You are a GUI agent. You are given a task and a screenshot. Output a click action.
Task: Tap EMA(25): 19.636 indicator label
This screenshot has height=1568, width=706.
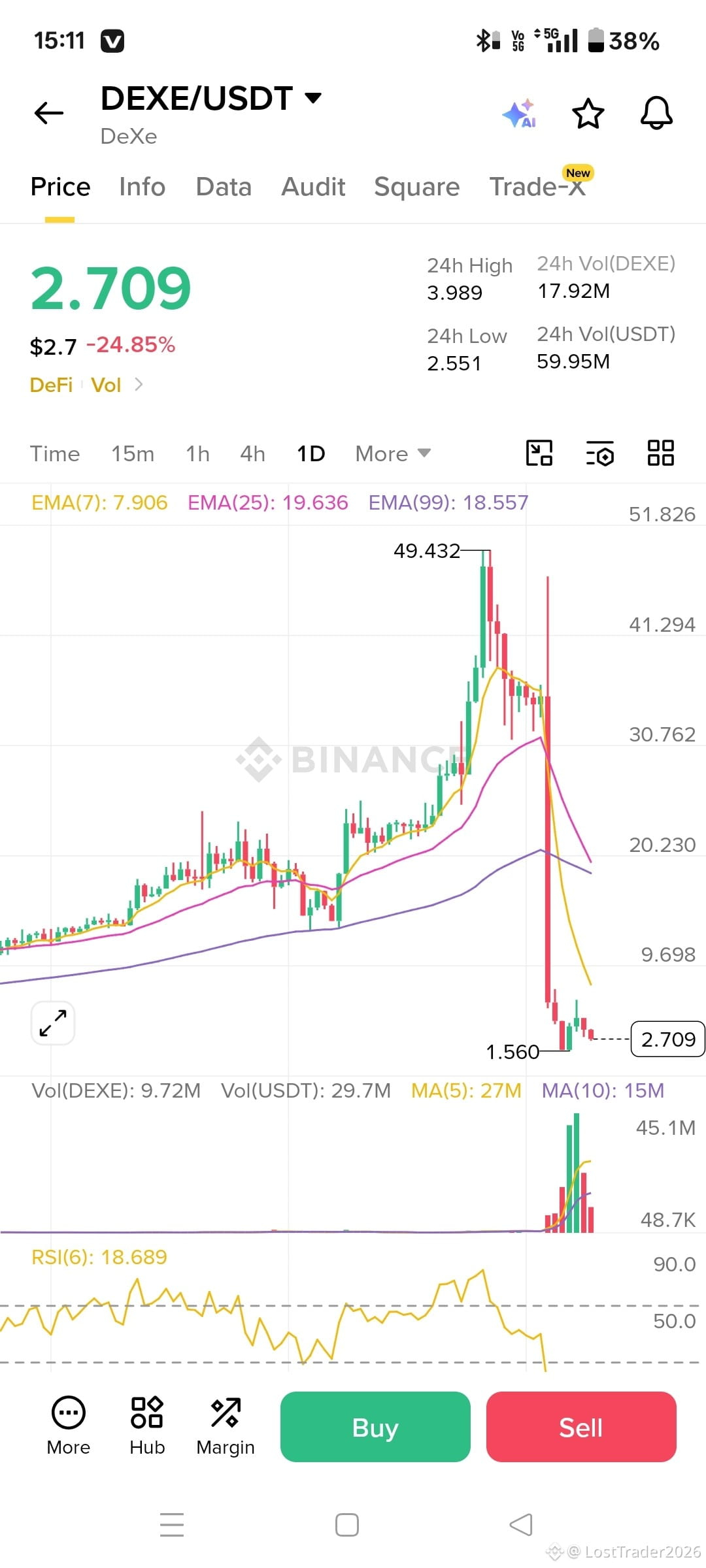(268, 502)
